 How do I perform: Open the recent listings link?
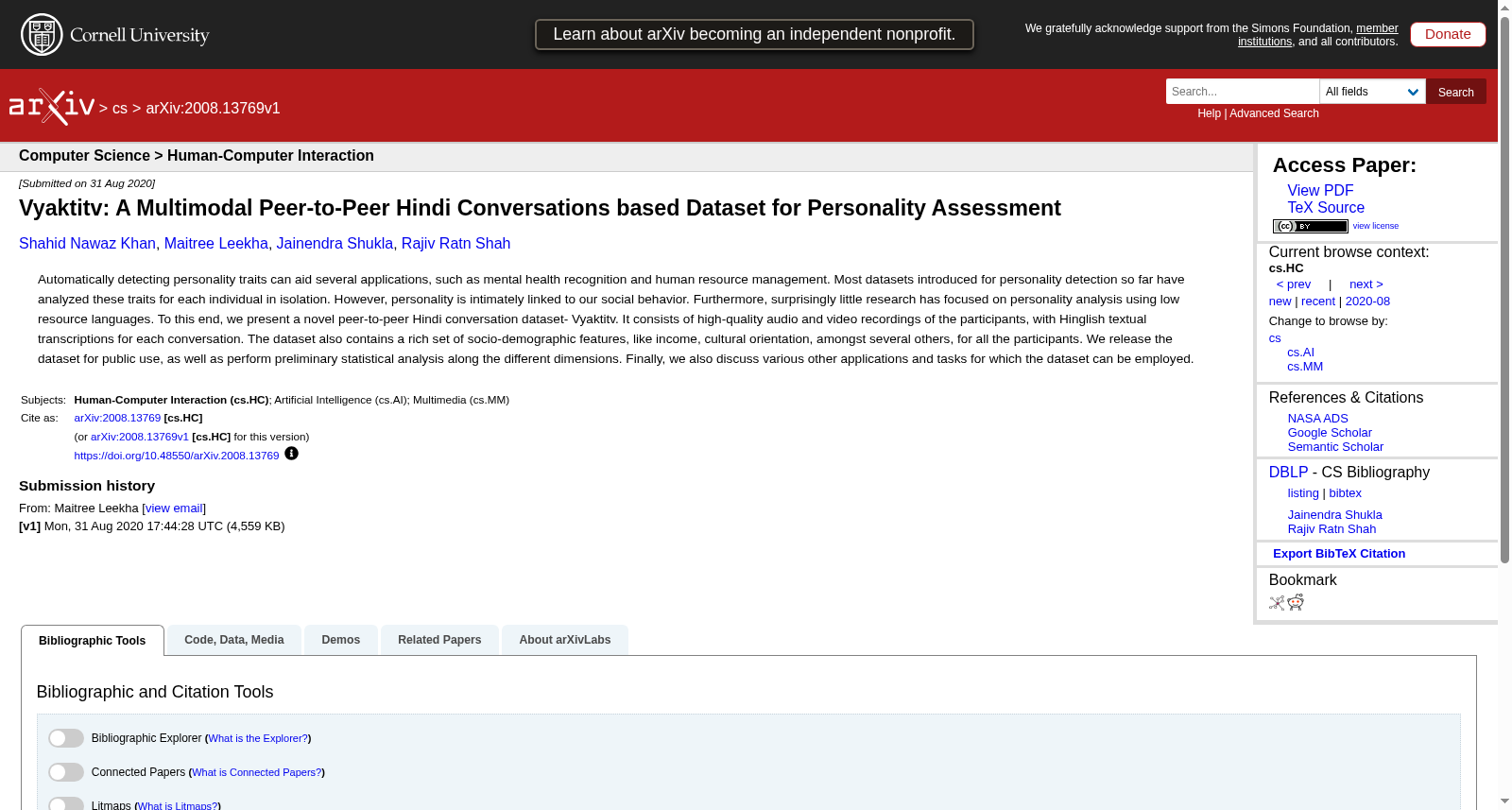[1317, 302]
